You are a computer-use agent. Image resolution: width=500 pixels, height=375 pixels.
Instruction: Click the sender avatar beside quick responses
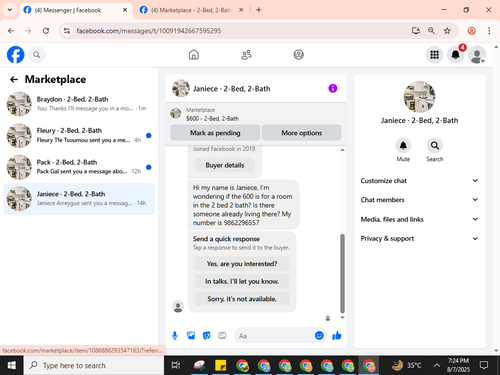click(178, 307)
